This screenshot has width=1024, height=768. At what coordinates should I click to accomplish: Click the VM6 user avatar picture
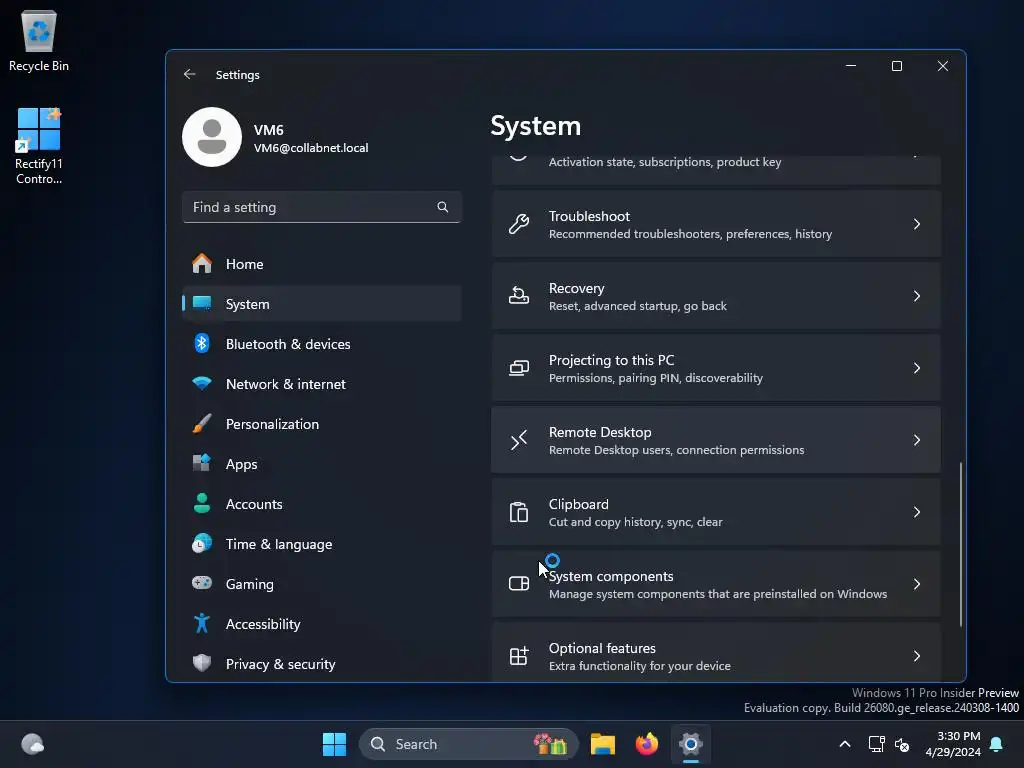(212, 137)
